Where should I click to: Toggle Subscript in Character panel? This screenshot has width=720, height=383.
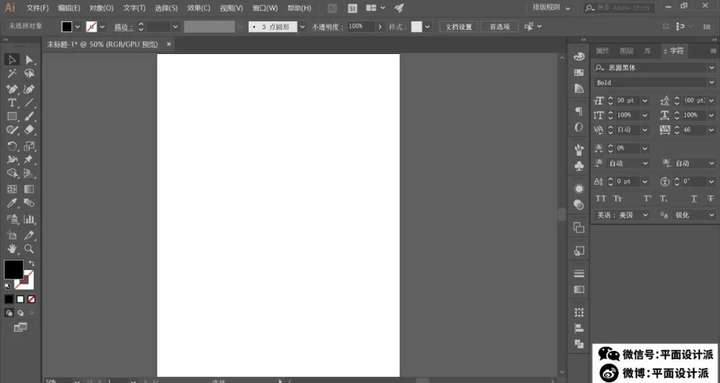pyautogui.click(x=664, y=199)
